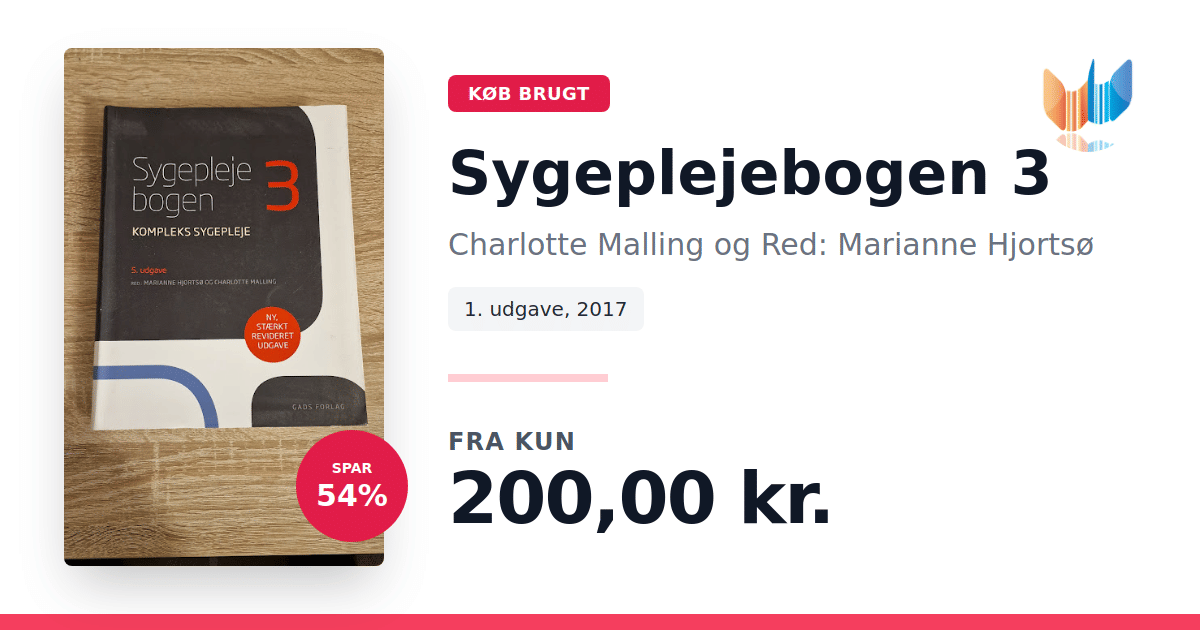Click the colorful book logo icon
The height and width of the screenshot is (630, 1200).
1087,96
